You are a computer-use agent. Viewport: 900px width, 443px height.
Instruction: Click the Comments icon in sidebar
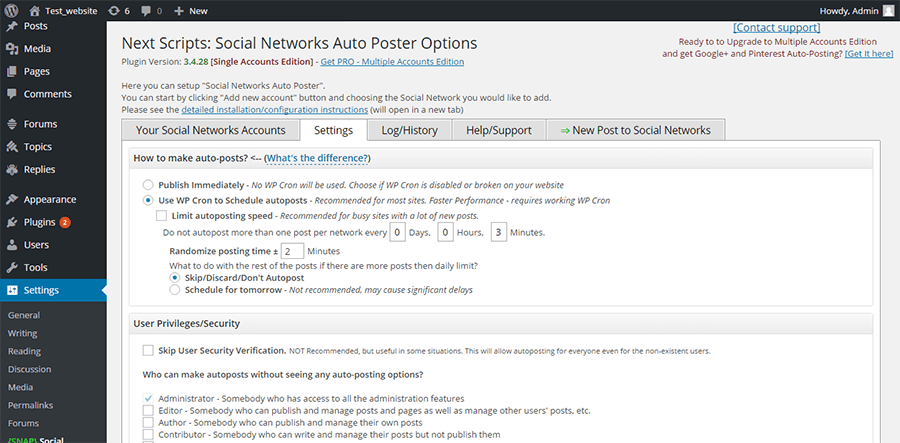click(x=11, y=94)
